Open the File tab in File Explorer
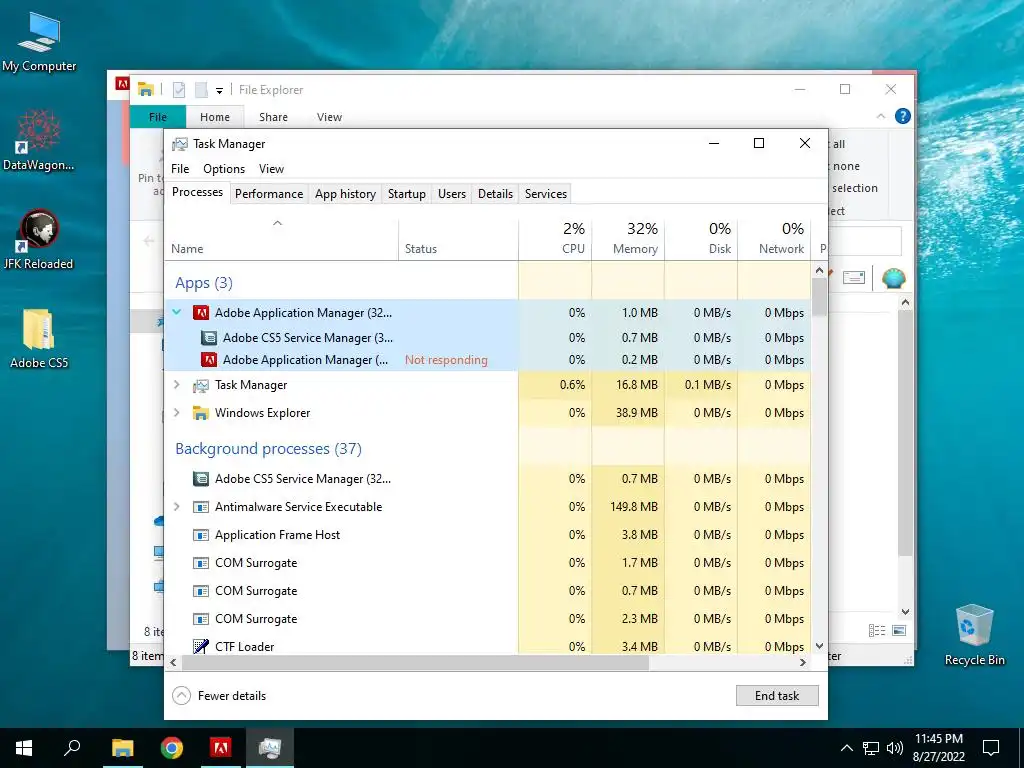The image size is (1024, 768). [157, 117]
